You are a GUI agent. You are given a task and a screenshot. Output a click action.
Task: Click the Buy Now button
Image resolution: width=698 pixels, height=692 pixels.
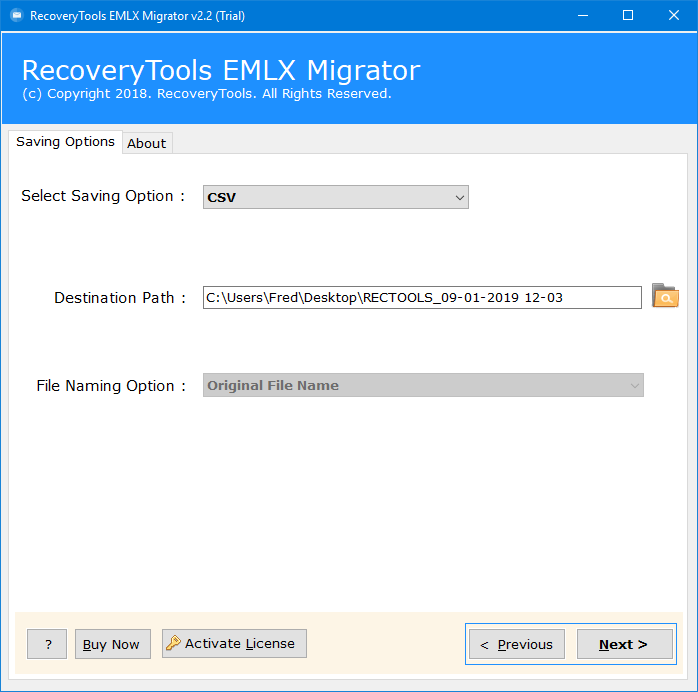(x=113, y=644)
